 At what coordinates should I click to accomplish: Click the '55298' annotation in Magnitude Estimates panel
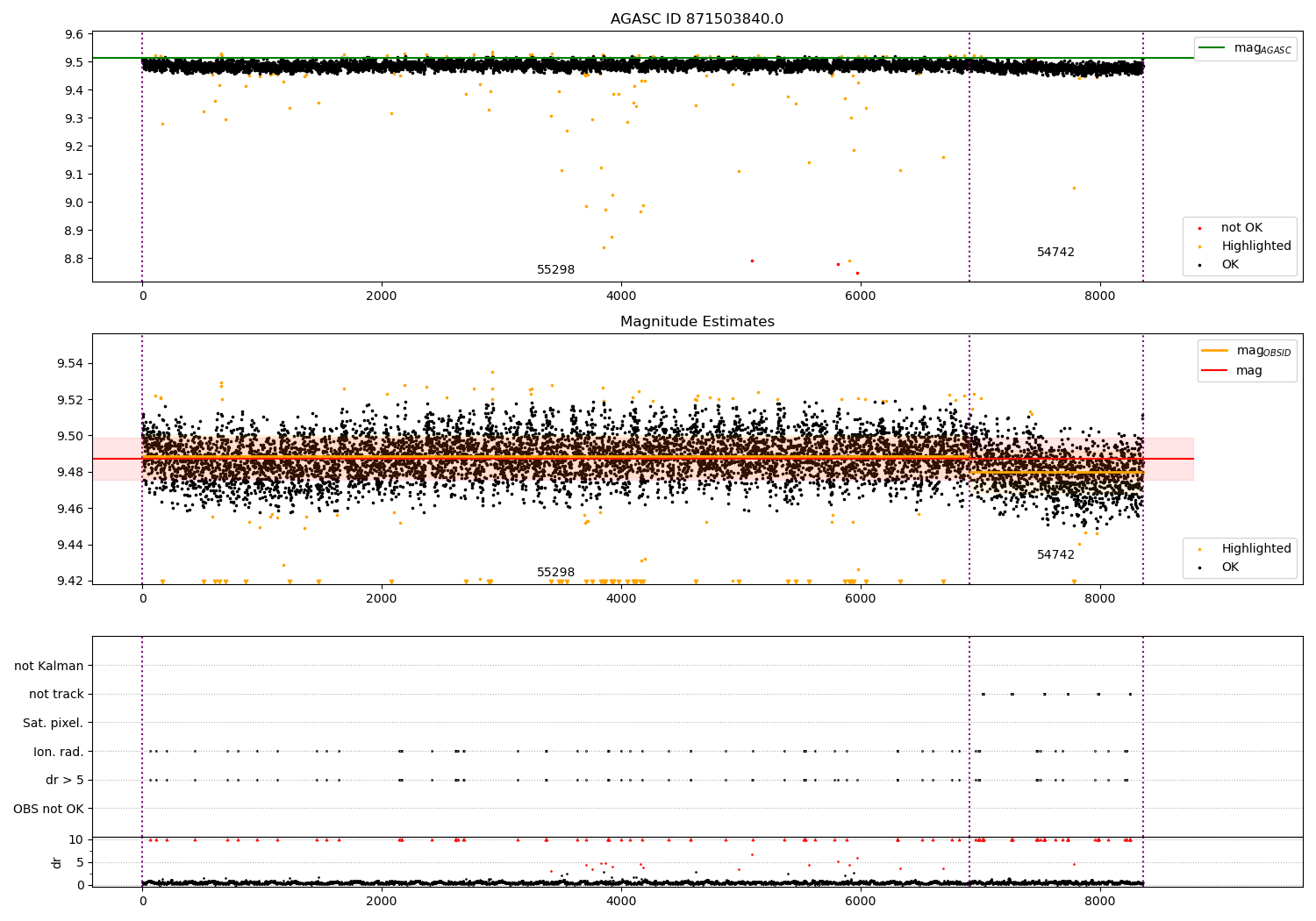click(556, 573)
